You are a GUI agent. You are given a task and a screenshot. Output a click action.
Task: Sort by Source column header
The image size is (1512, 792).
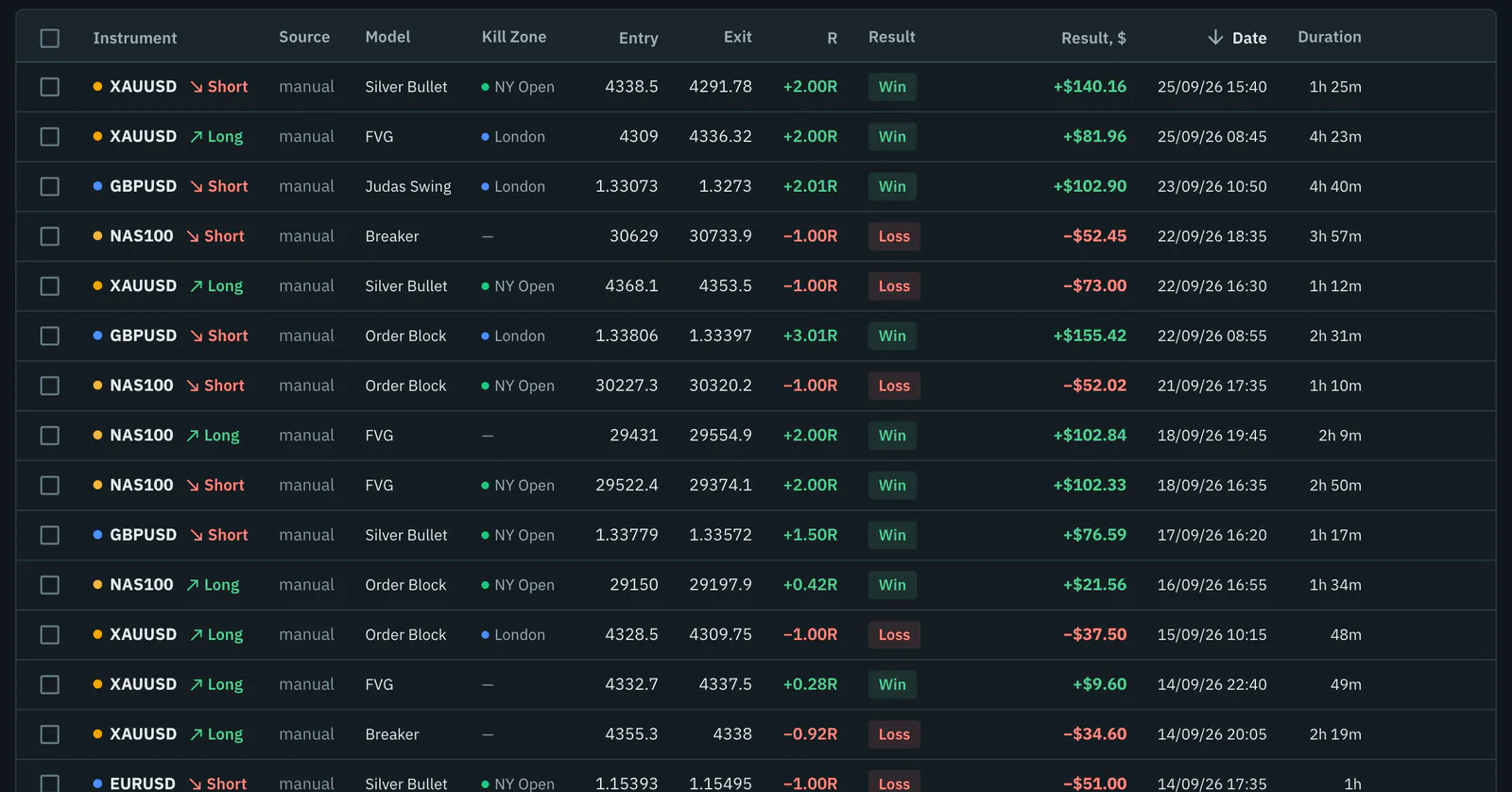304,37
